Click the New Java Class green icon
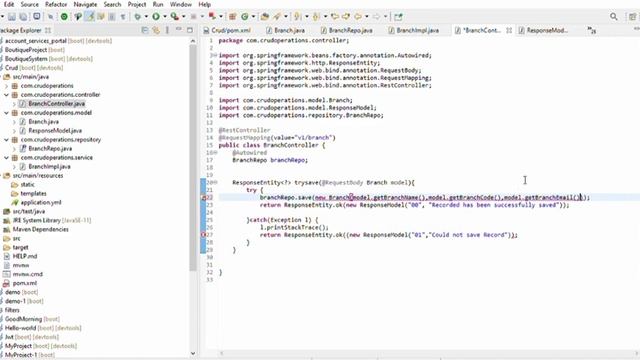The image size is (640, 360). click(244, 17)
